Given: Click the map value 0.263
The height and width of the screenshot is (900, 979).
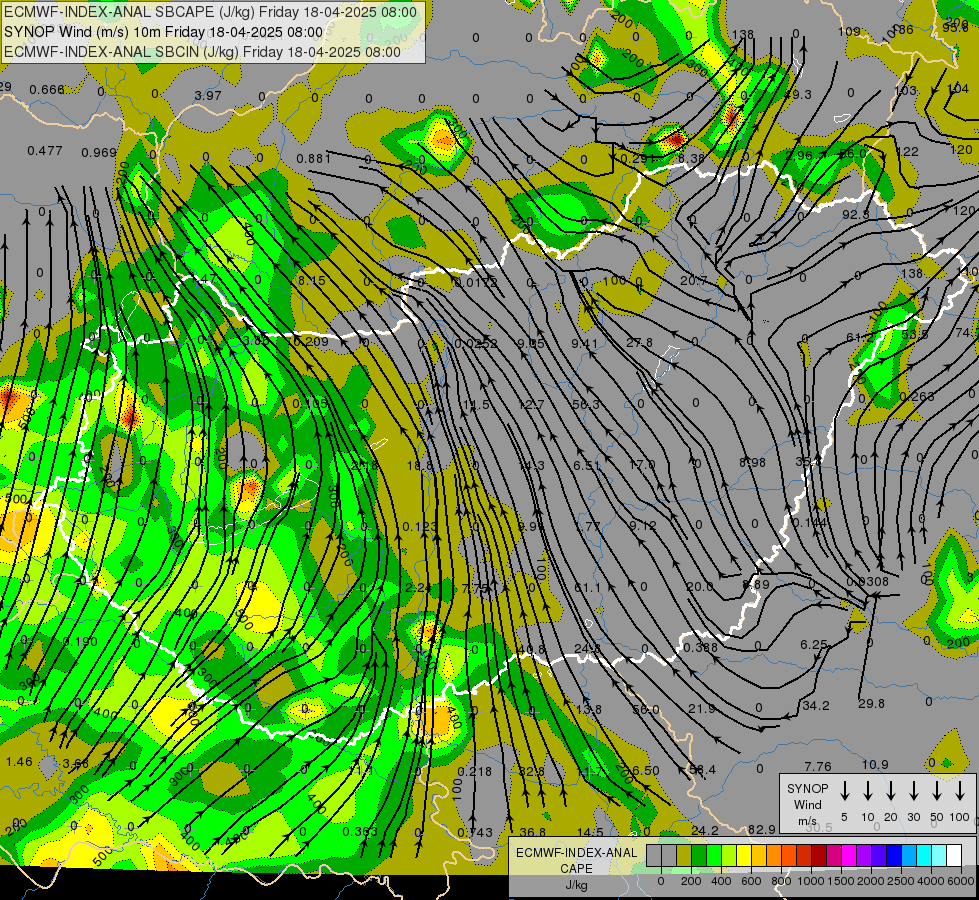Looking at the screenshot, I should (917, 397).
